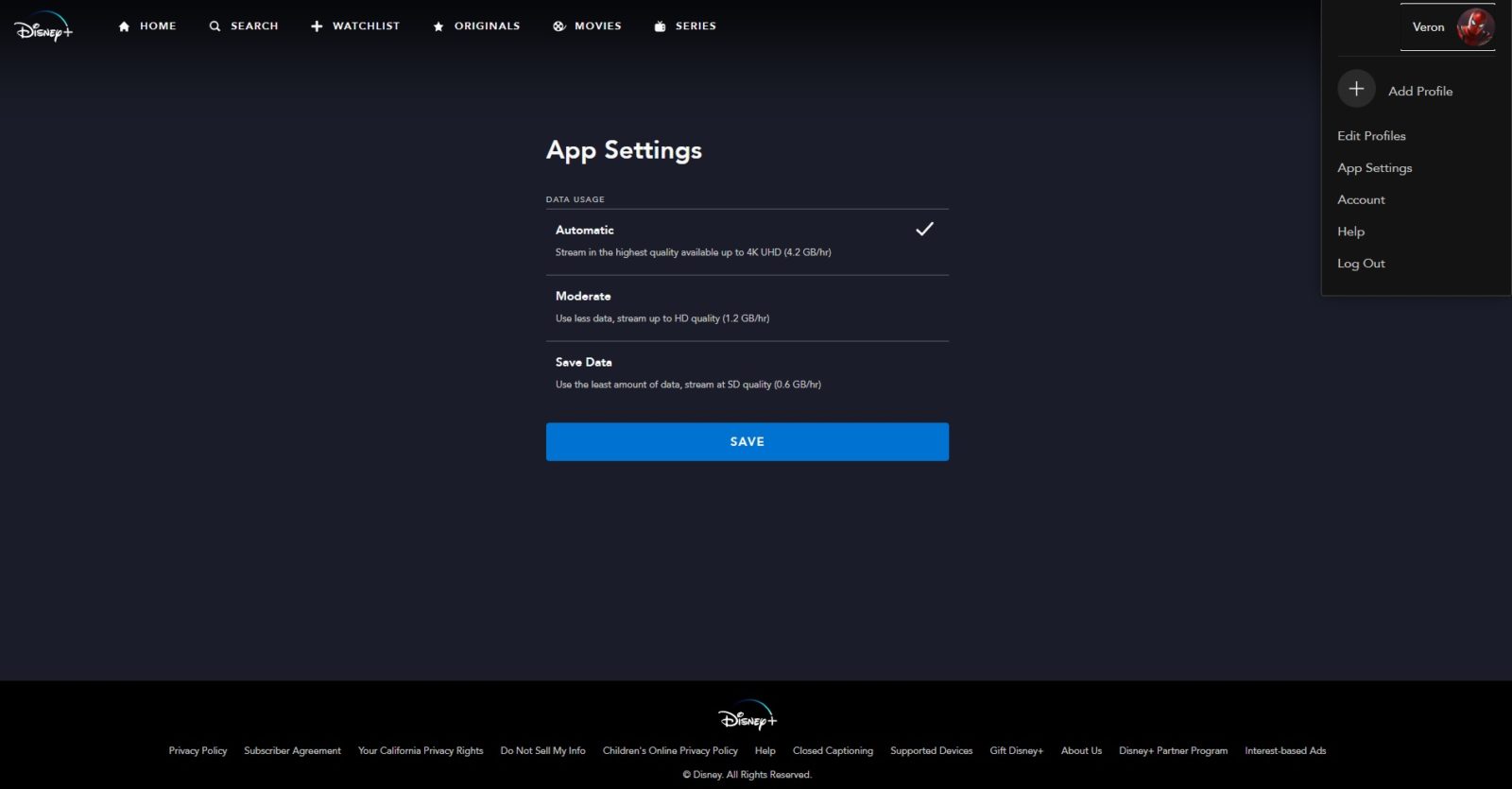Open Your California Privacy Rights link
Screen dimensions: 1512x789
click(x=421, y=751)
